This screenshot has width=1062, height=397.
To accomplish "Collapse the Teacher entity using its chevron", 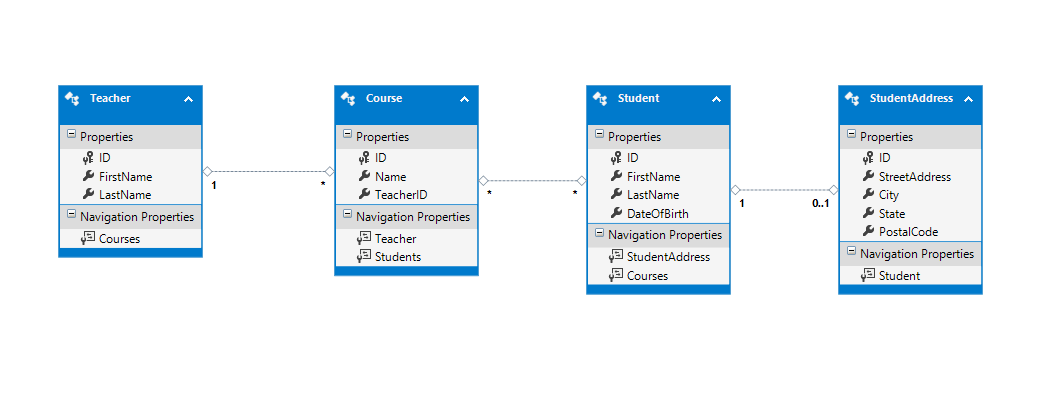I will [188, 100].
